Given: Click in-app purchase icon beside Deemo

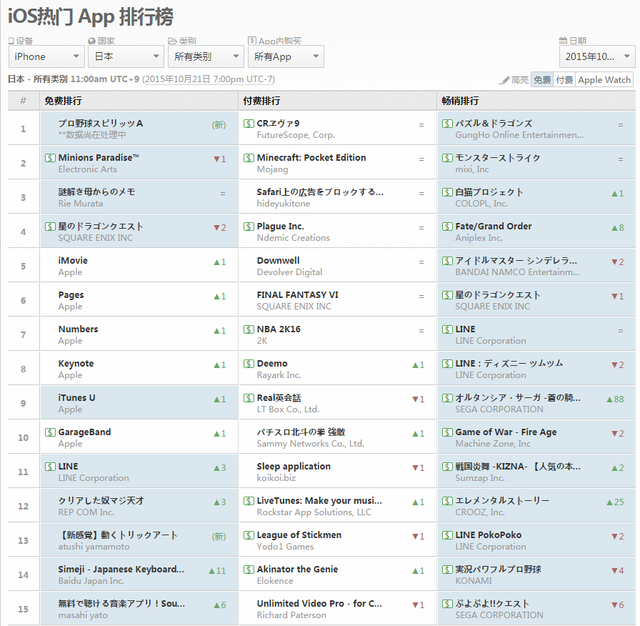Looking at the screenshot, I should point(249,363).
